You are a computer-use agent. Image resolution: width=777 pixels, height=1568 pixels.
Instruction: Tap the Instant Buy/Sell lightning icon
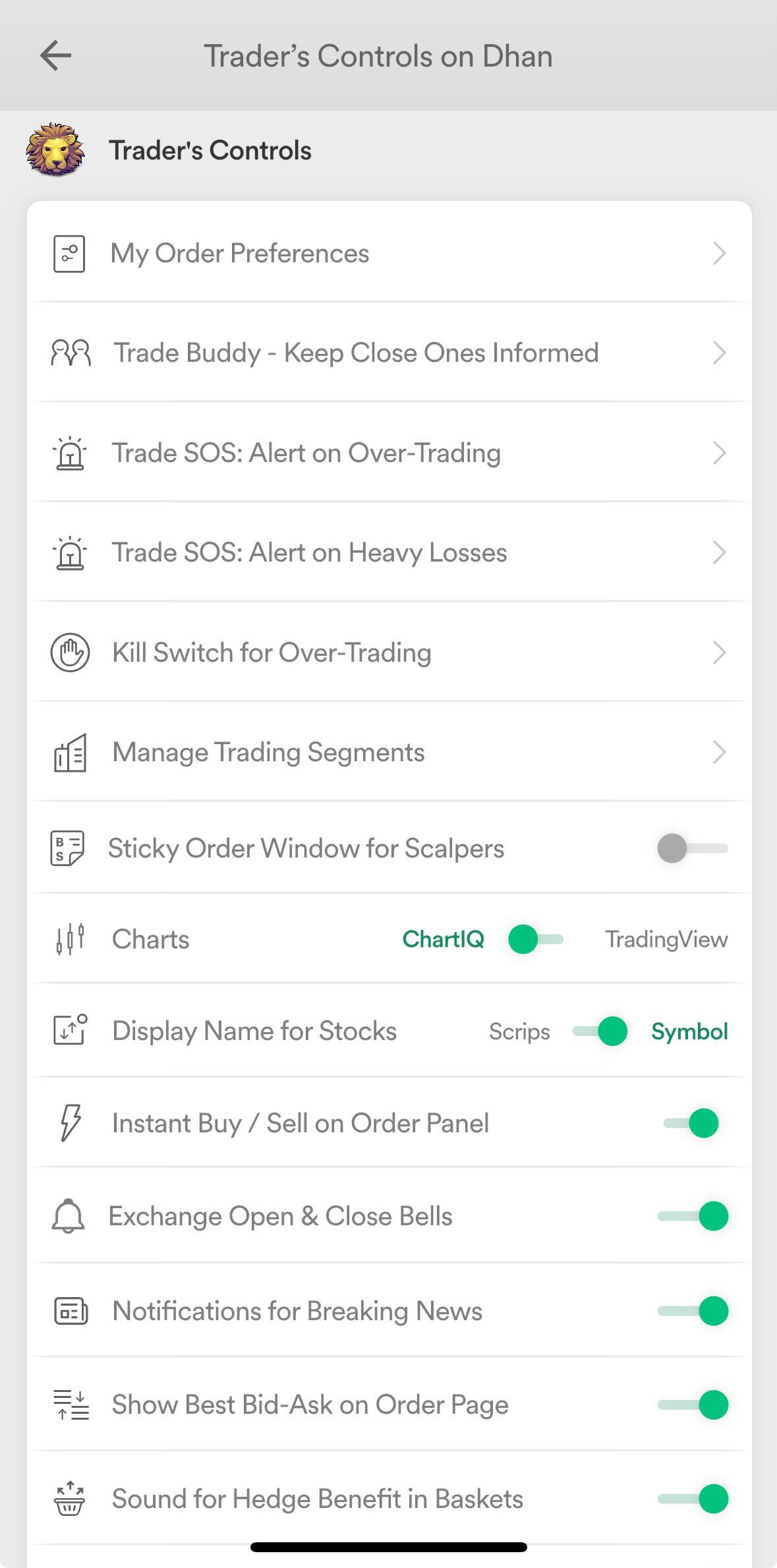click(70, 1123)
